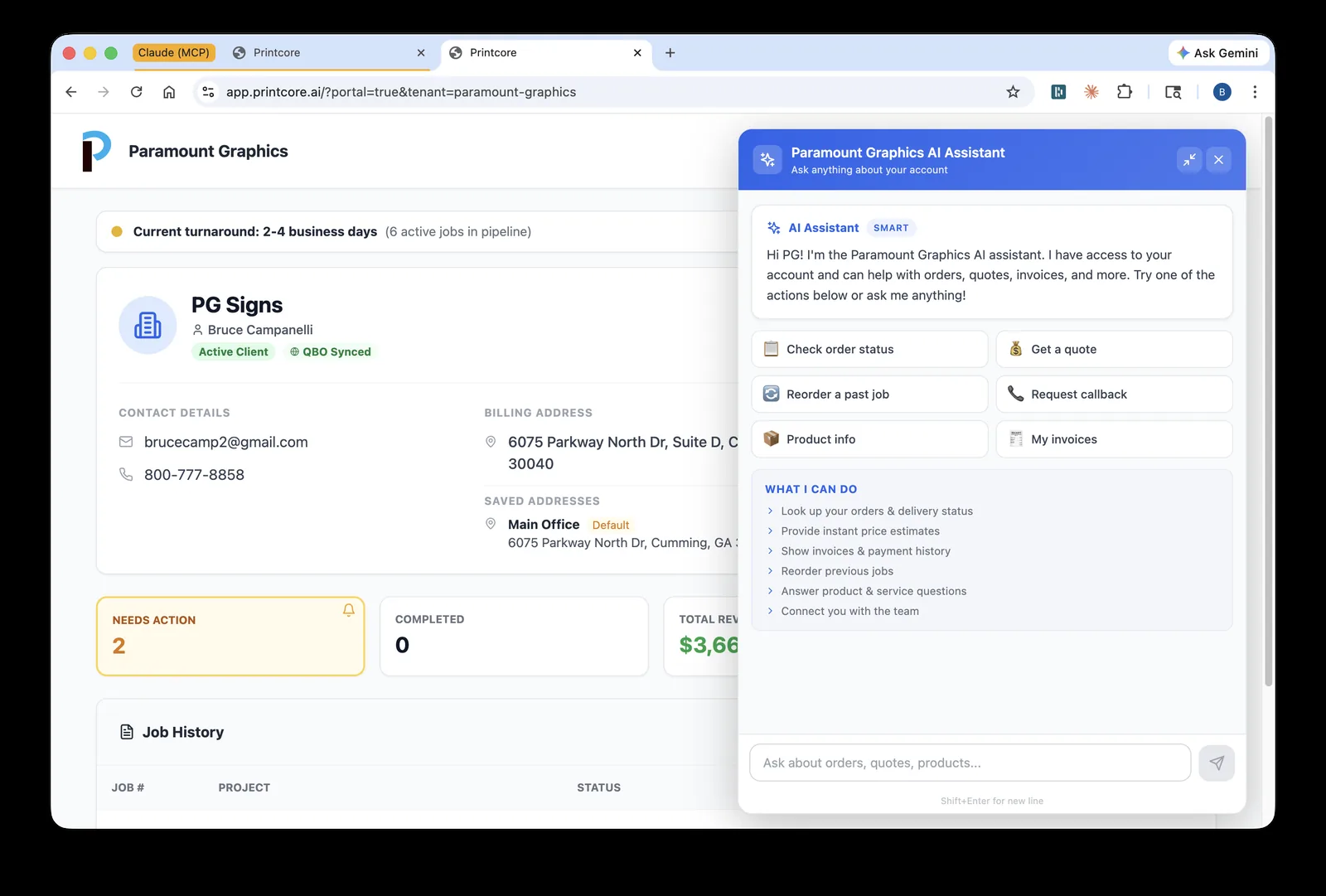
Task: Click the SMART badge
Action: click(x=891, y=228)
